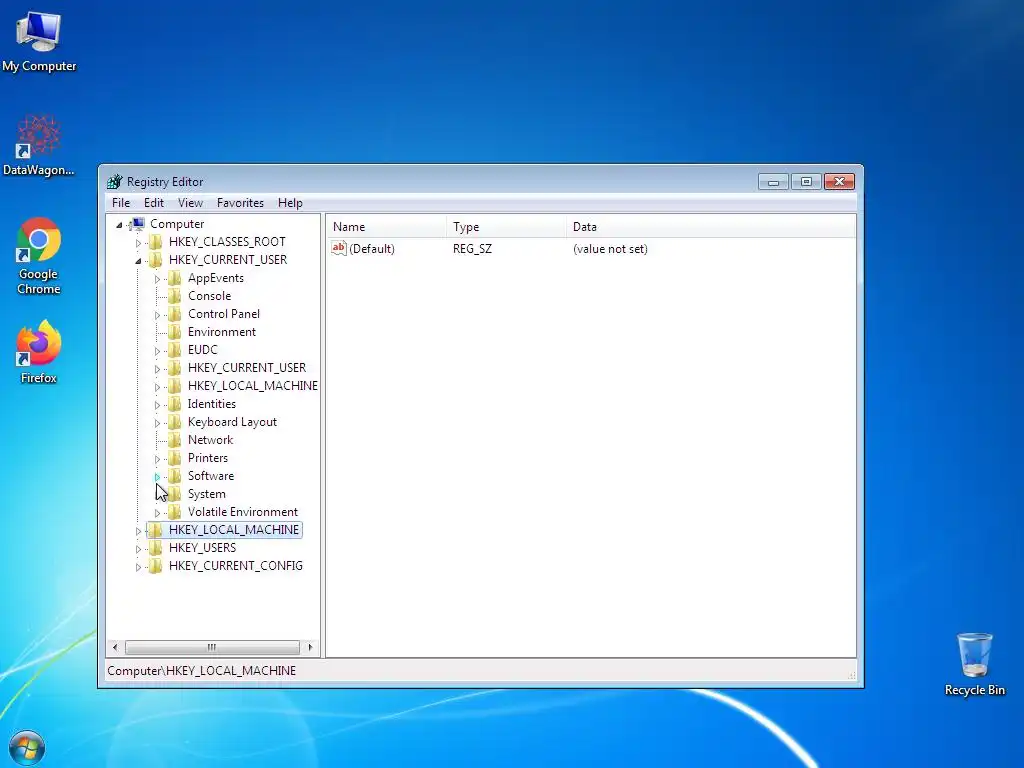1024x768 pixels.
Task: Click the '(value not set)' data cell
Action: pyautogui.click(x=610, y=249)
